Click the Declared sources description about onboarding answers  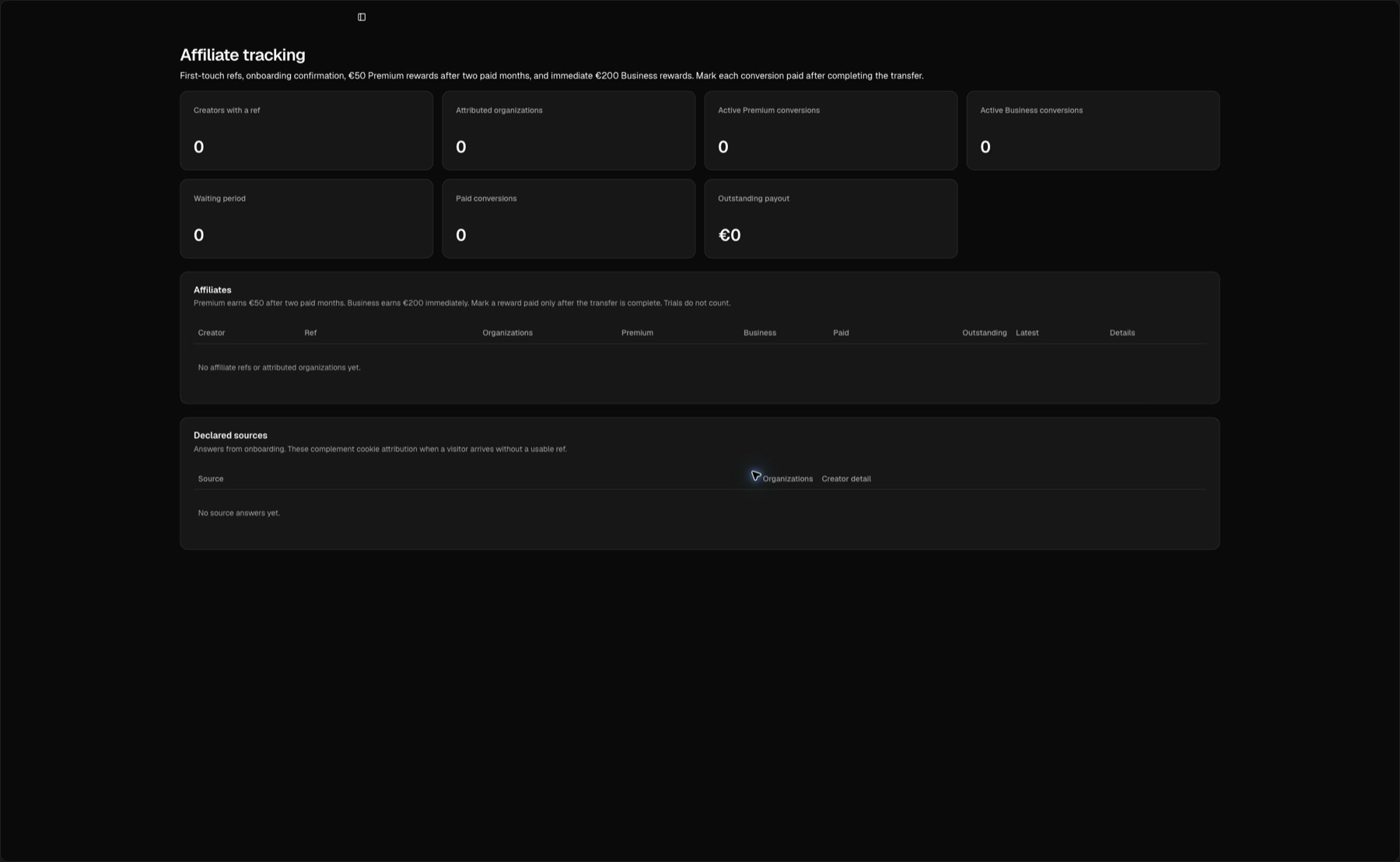(380, 450)
